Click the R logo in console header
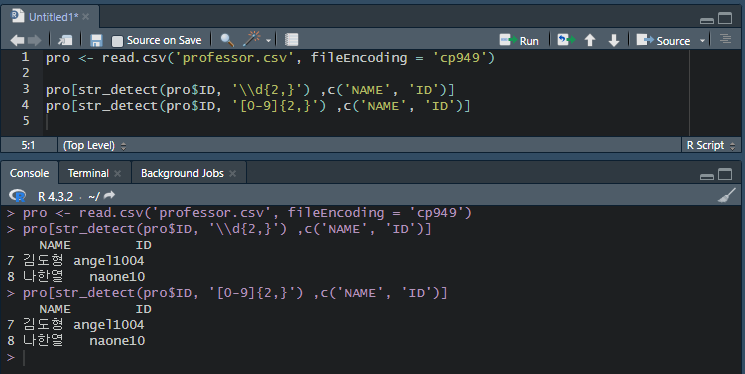Image resolution: width=745 pixels, height=374 pixels. (x=18, y=196)
